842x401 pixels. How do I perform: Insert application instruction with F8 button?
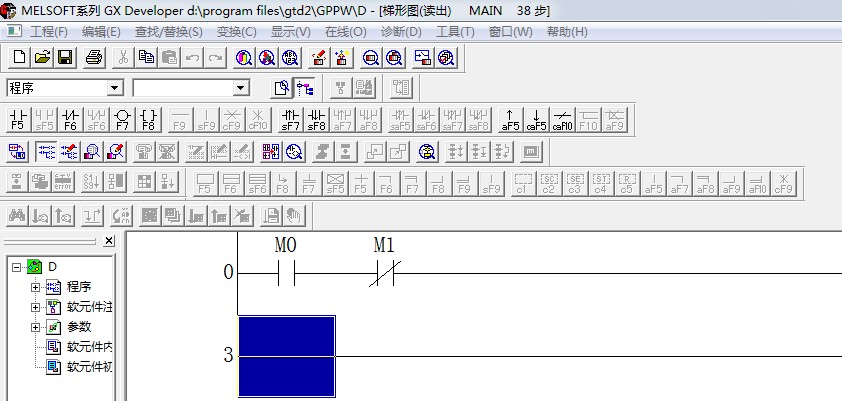coord(148,120)
